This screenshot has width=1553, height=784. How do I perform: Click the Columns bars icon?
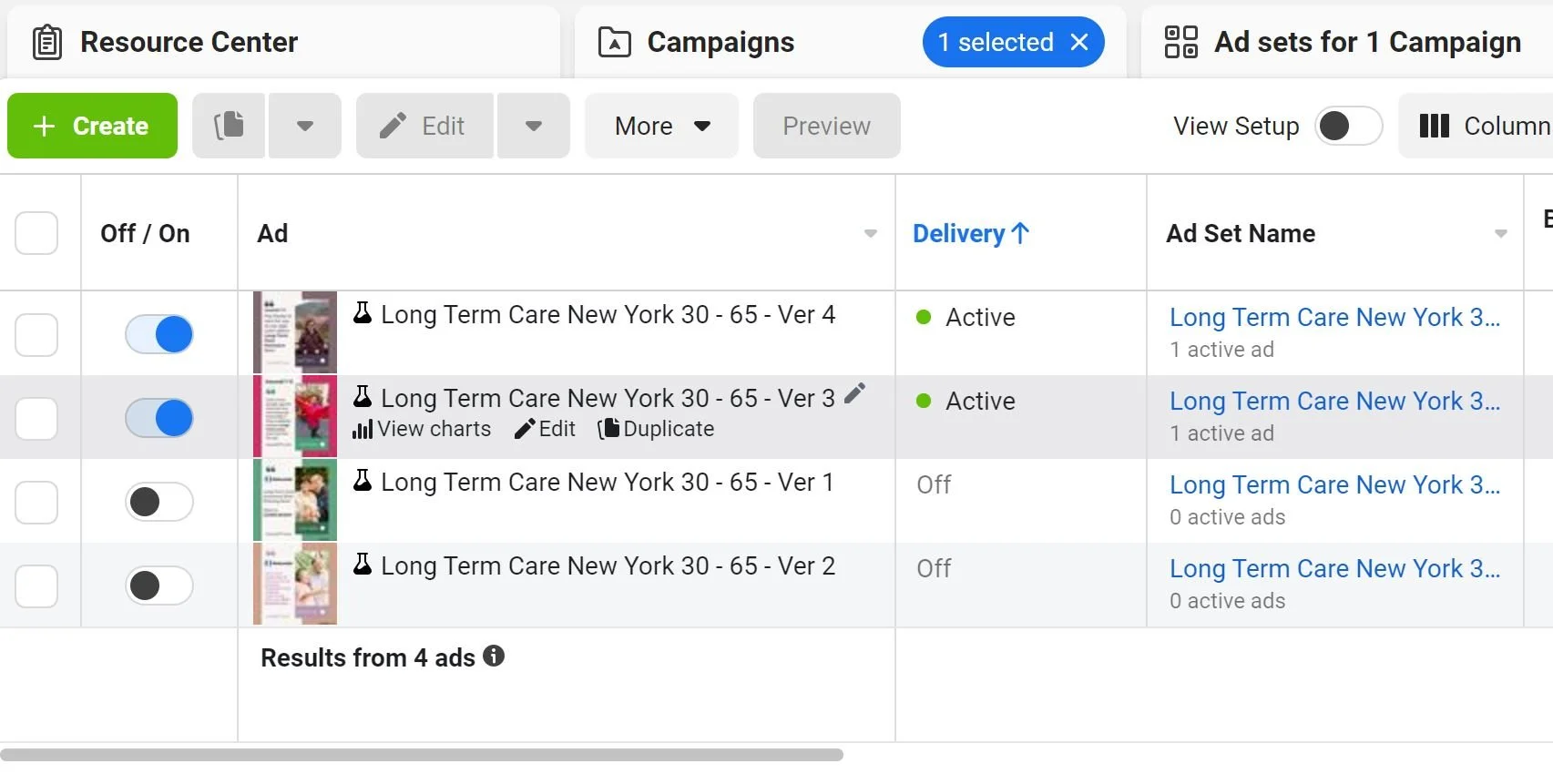(x=1434, y=126)
